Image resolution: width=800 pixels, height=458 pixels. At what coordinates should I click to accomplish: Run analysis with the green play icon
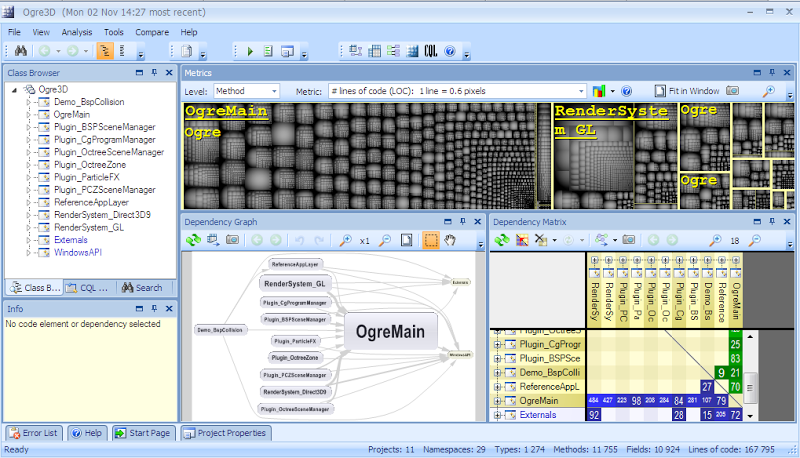coord(250,51)
